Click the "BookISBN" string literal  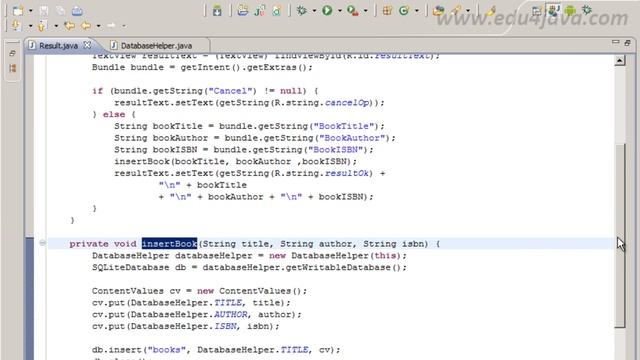coord(335,150)
